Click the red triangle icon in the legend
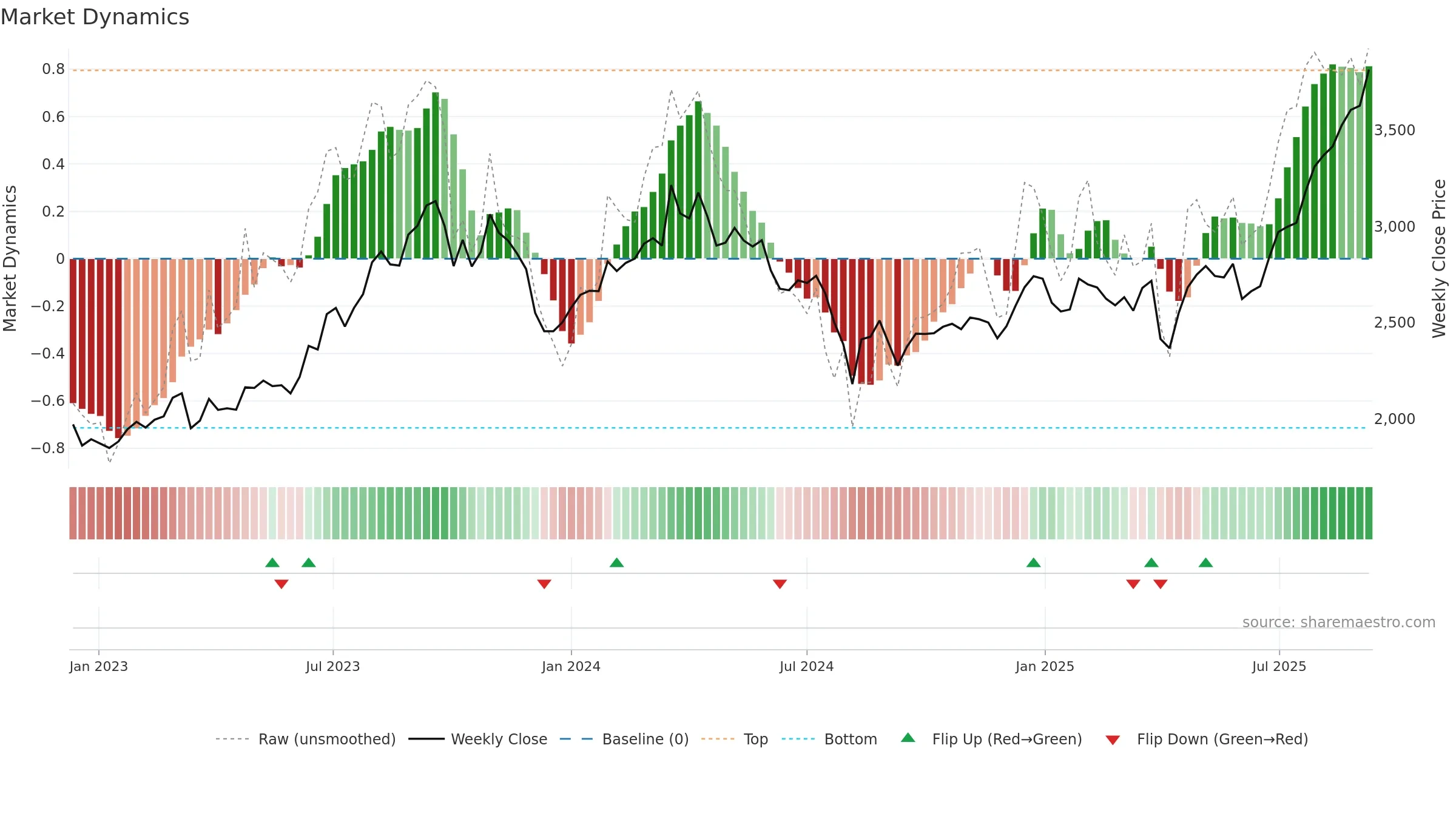Image resolution: width=1456 pixels, height=819 pixels. [1113, 740]
